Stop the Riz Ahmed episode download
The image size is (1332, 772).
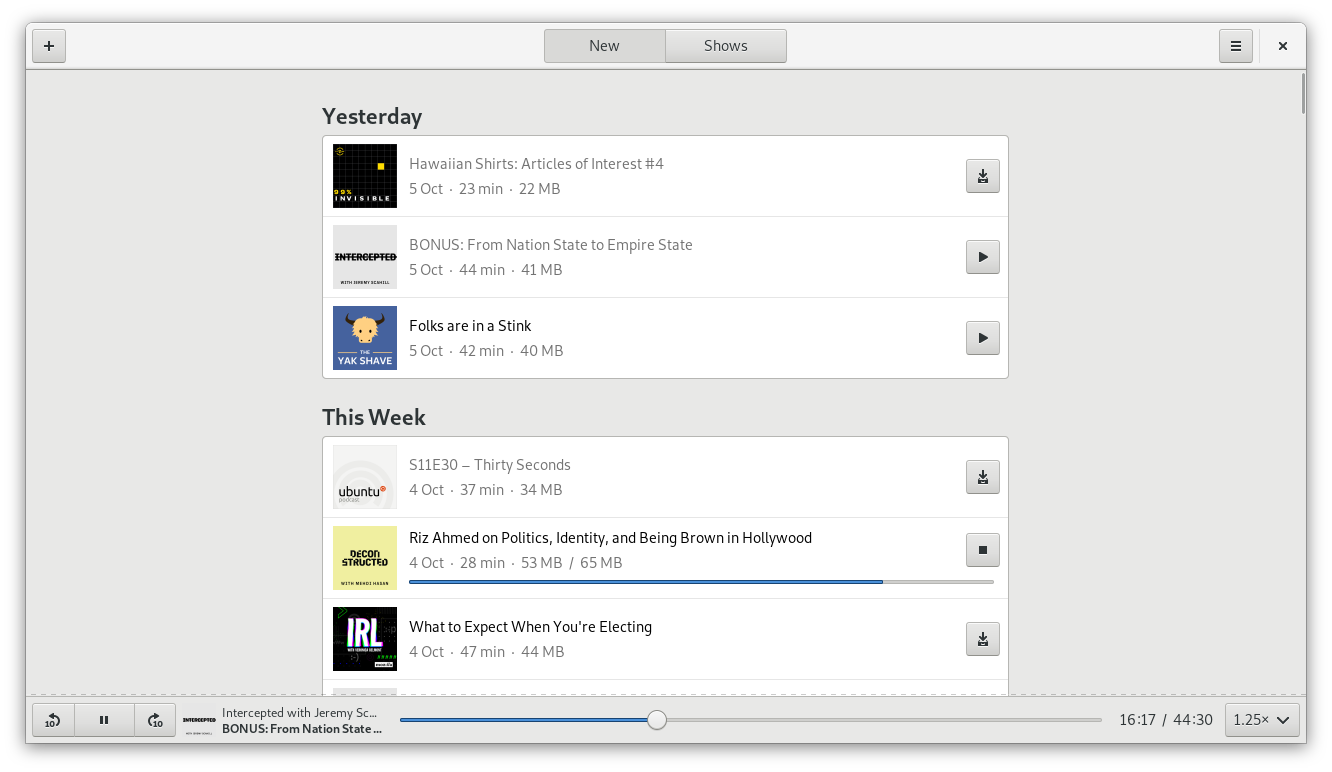coord(982,550)
